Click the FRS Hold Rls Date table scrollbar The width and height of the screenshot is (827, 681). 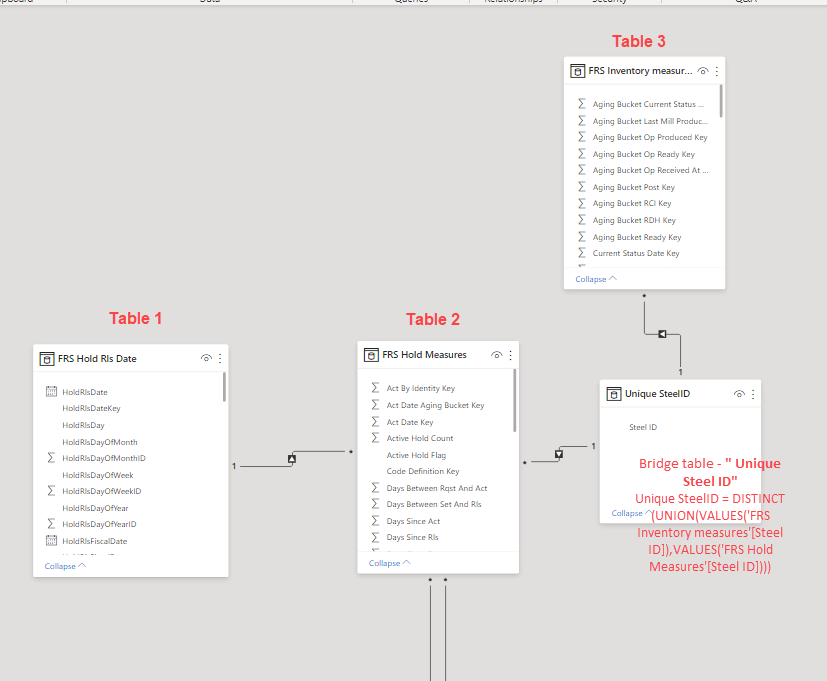point(224,387)
